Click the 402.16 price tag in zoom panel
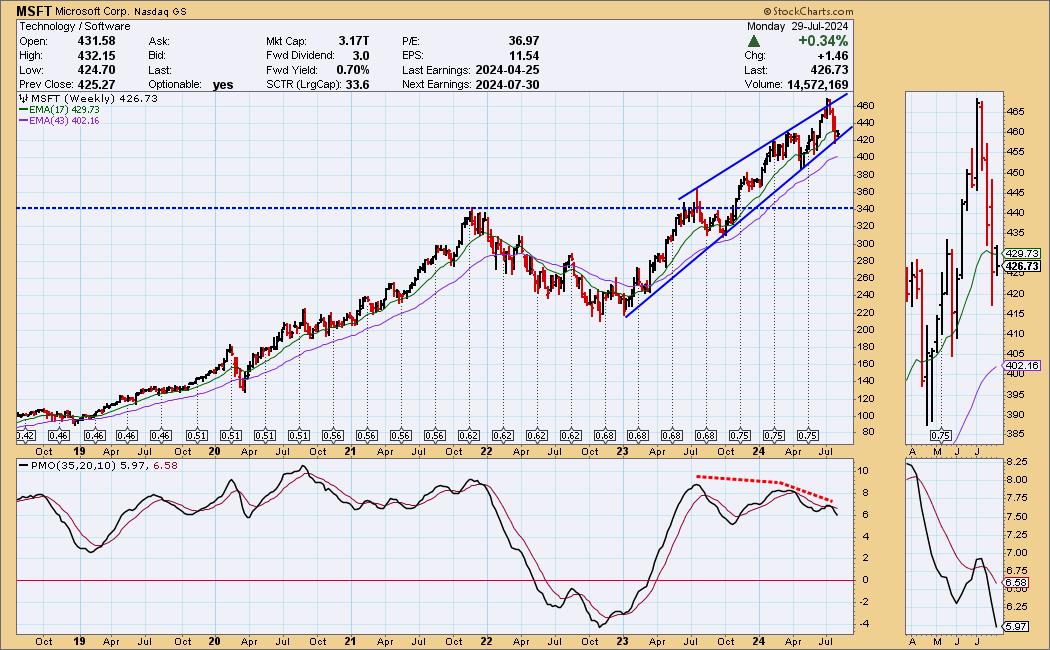1050x650 pixels. 1022,365
